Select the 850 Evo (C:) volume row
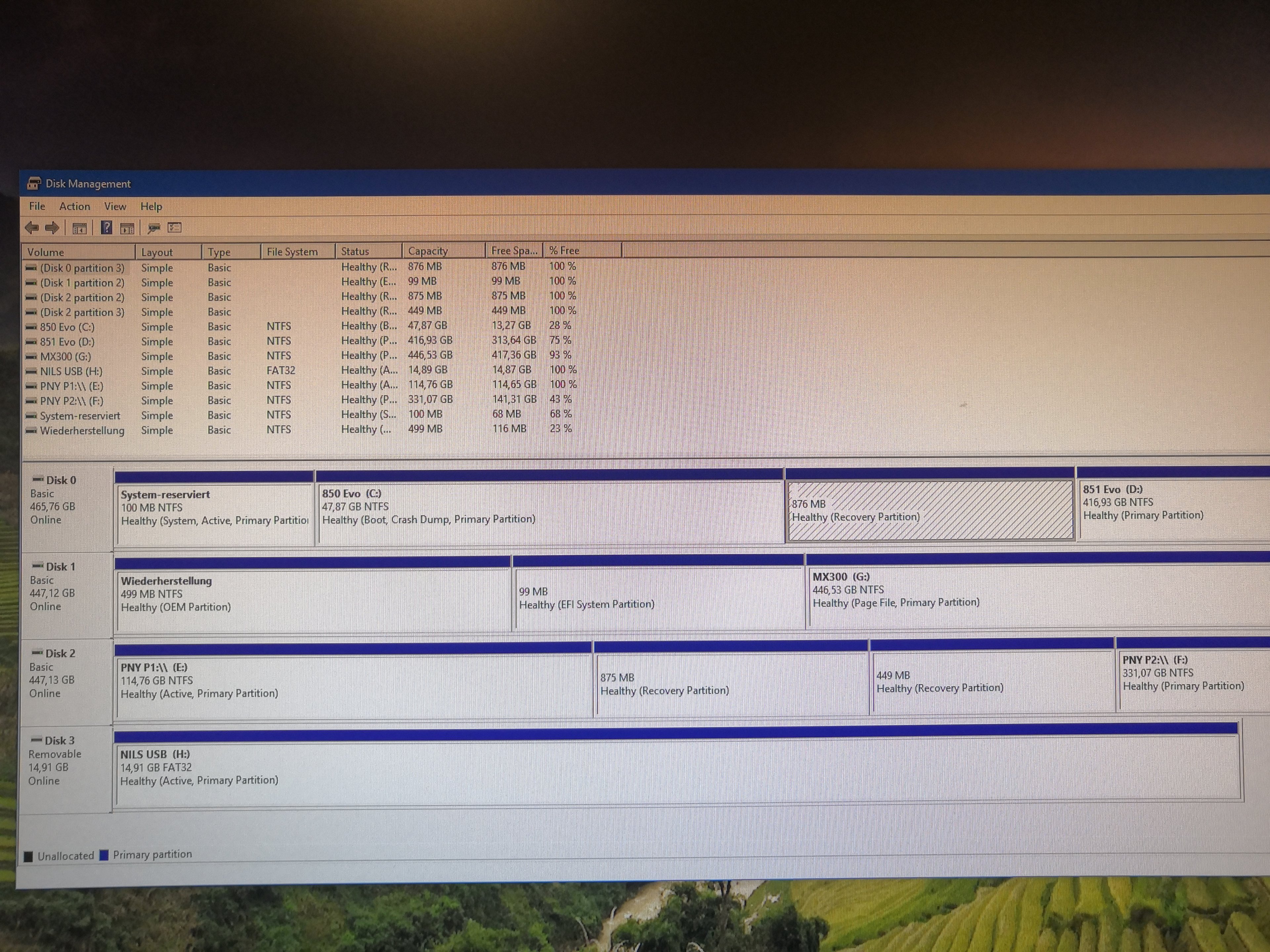 (x=67, y=327)
